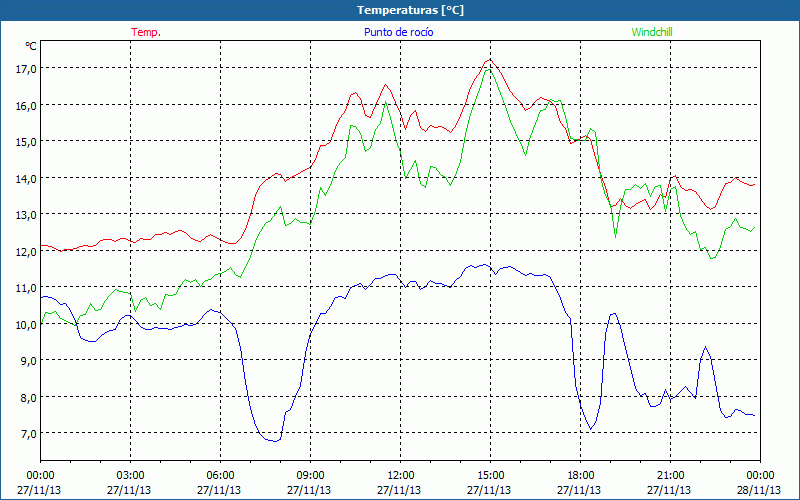Click the blue dew point minimum near 08:00
The height and width of the screenshot is (500, 800).
[276, 440]
